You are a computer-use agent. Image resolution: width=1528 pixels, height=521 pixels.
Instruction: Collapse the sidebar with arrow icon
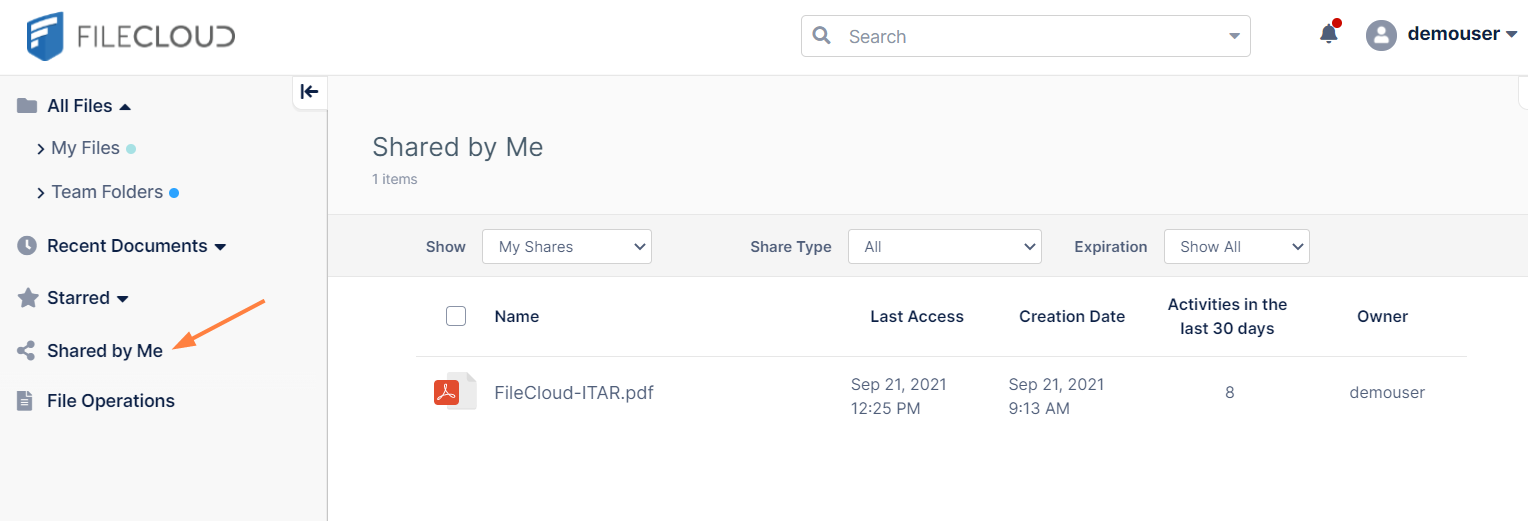click(x=310, y=92)
